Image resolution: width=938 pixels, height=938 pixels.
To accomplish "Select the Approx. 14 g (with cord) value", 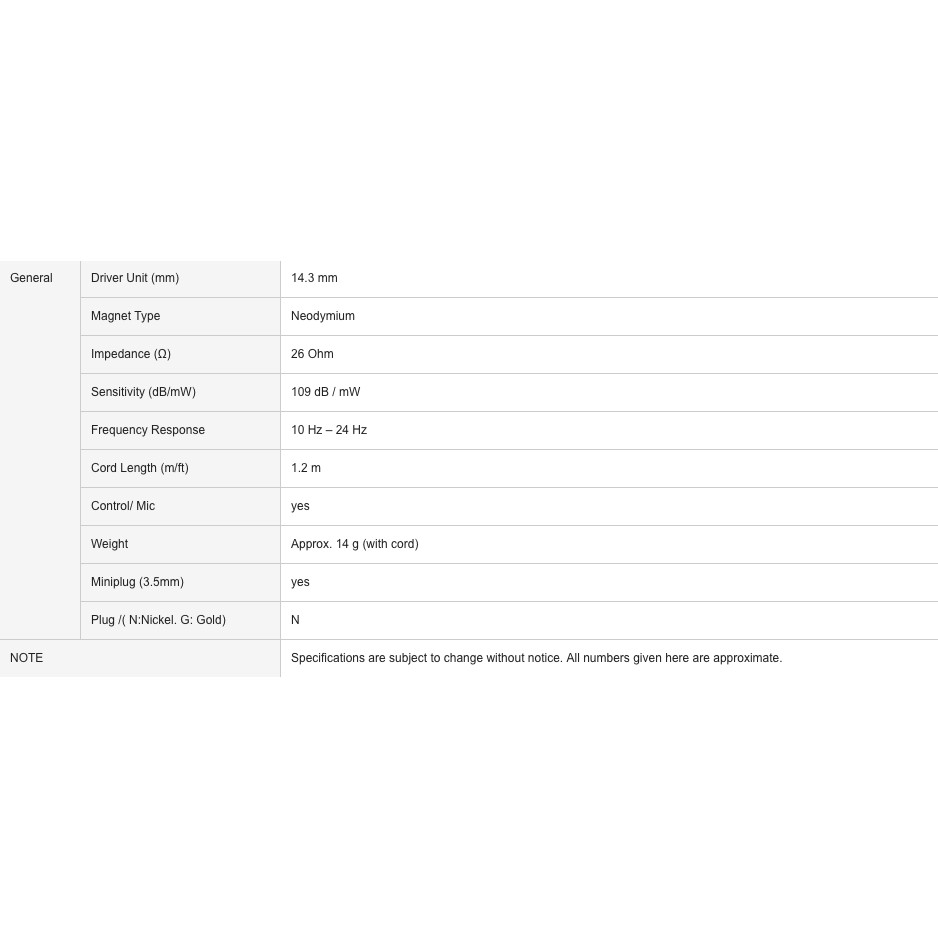I will click(355, 544).
